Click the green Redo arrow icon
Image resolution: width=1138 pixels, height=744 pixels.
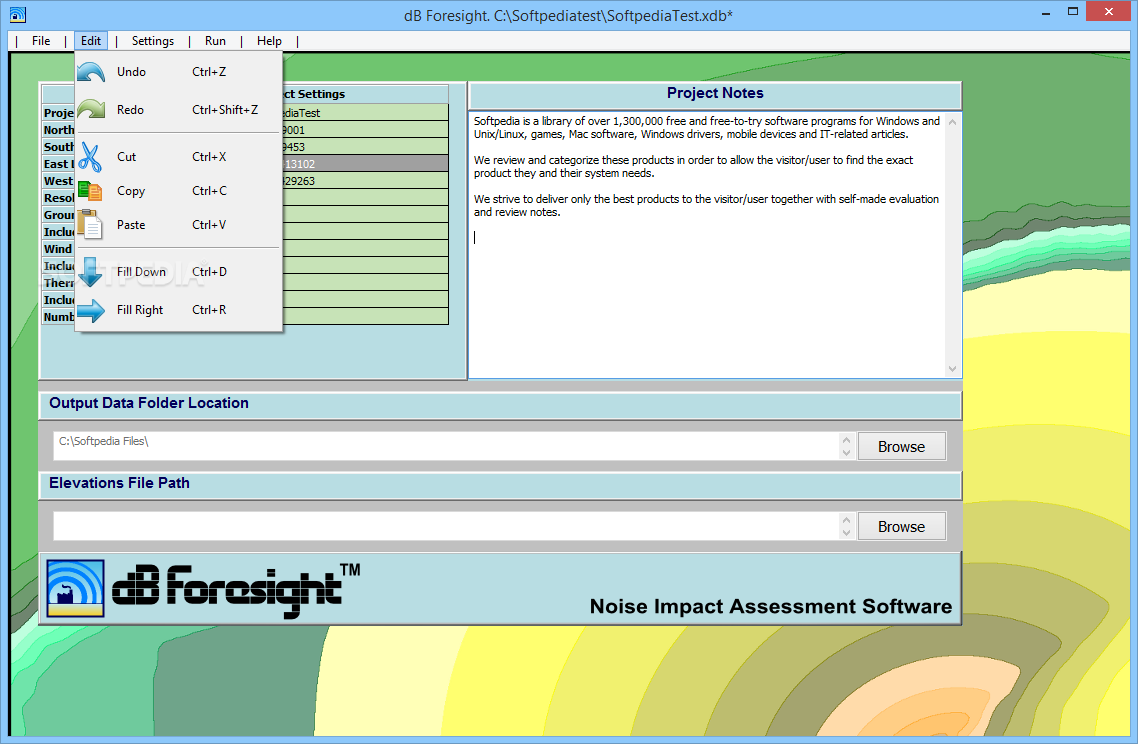(91, 110)
